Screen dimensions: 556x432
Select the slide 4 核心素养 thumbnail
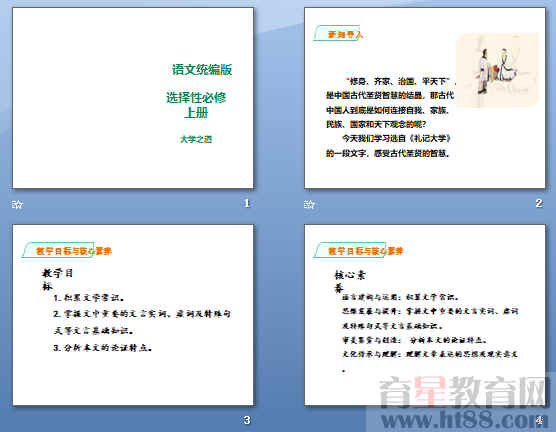pos(425,315)
